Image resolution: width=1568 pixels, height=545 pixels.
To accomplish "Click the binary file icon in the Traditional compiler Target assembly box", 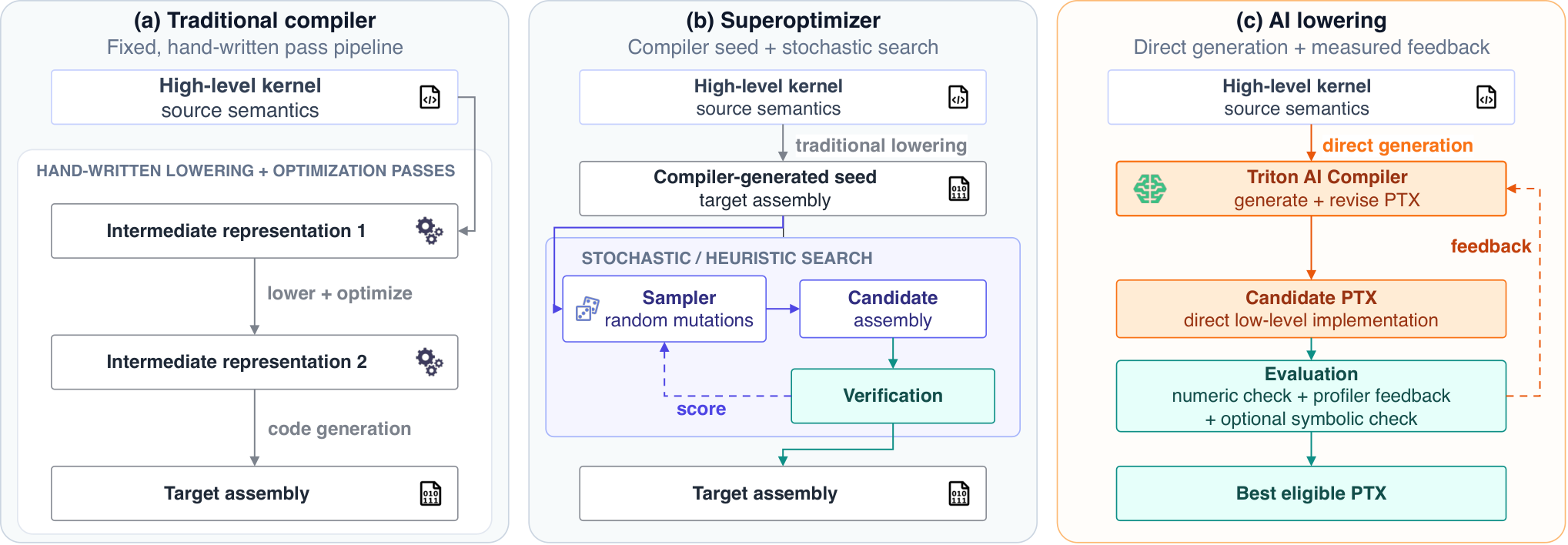I will click(x=430, y=493).
